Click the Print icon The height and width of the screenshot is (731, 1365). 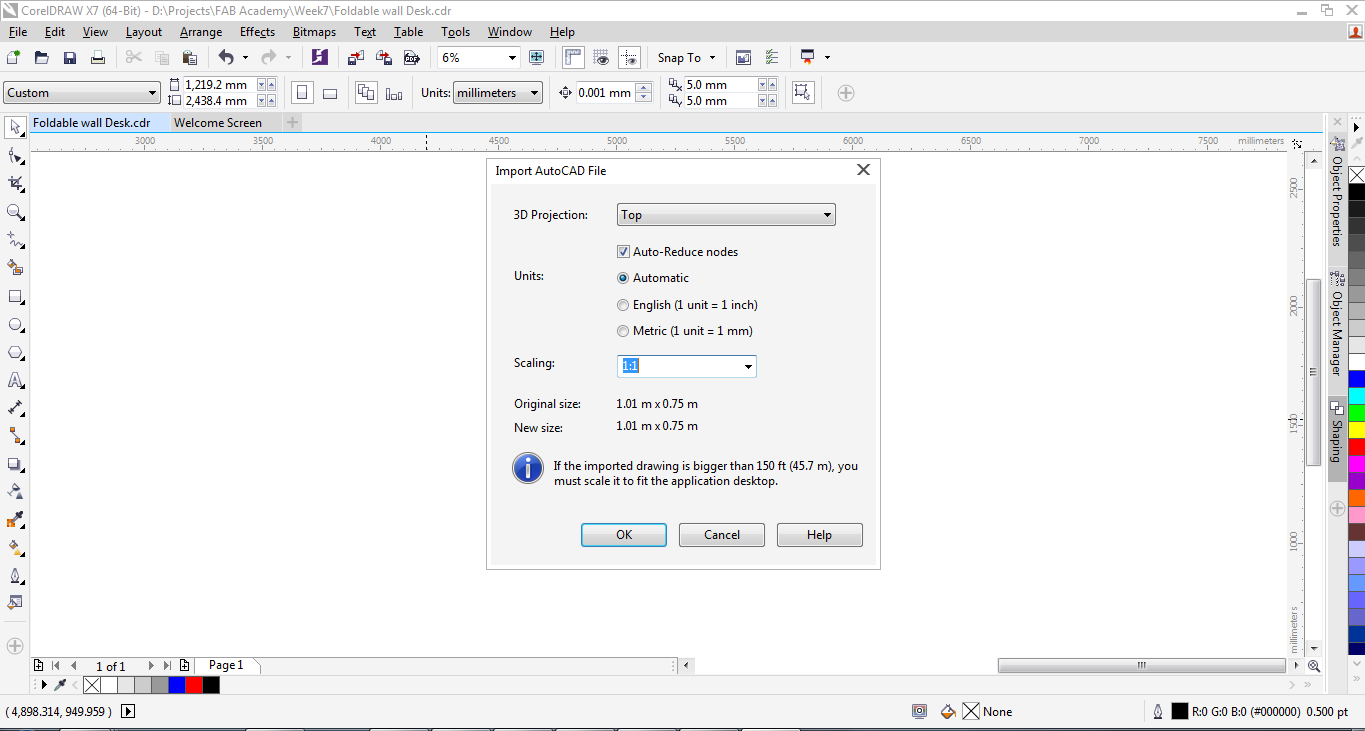(98, 57)
